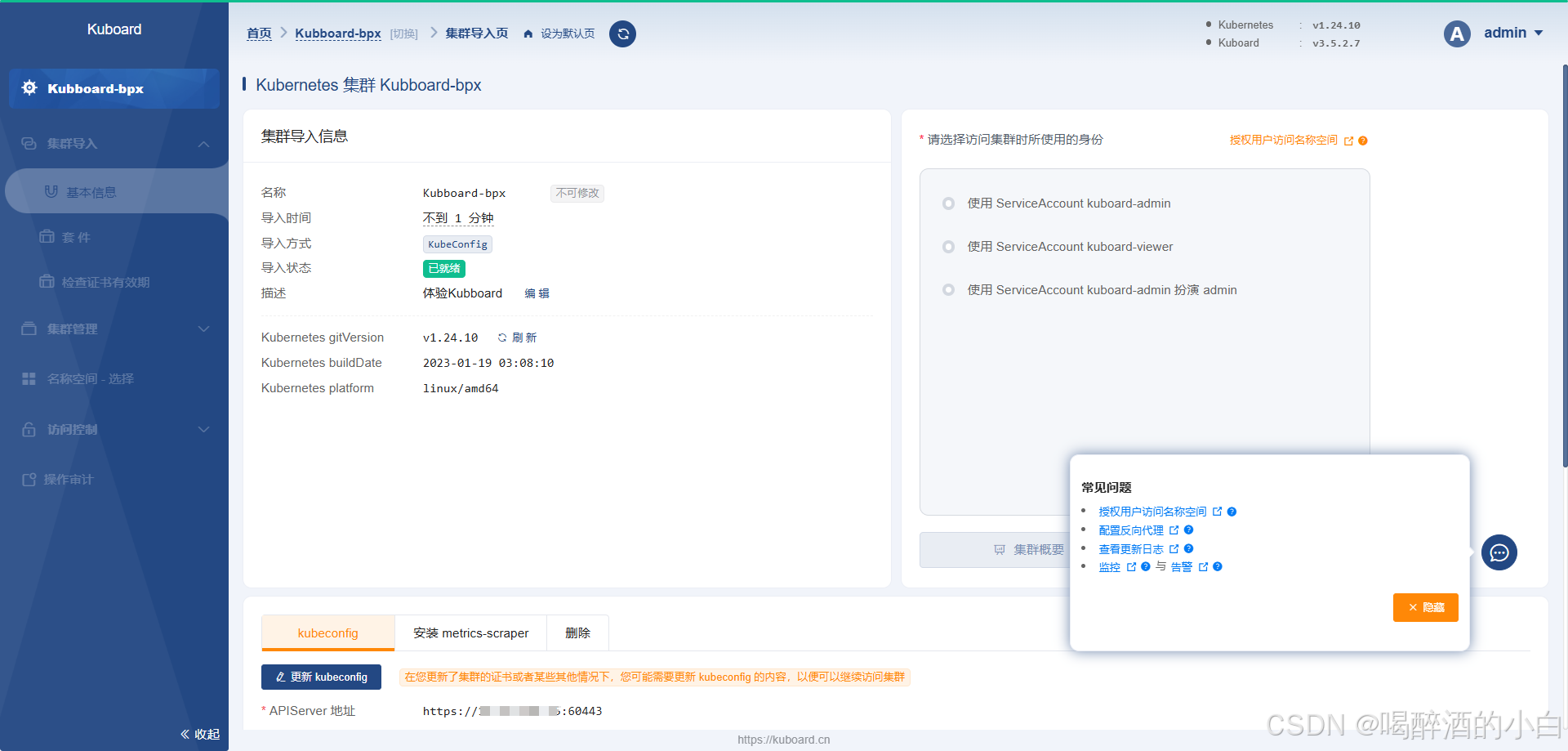Open the 删除 tab
This screenshot has width=1568, height=751.
pos(577,633)
